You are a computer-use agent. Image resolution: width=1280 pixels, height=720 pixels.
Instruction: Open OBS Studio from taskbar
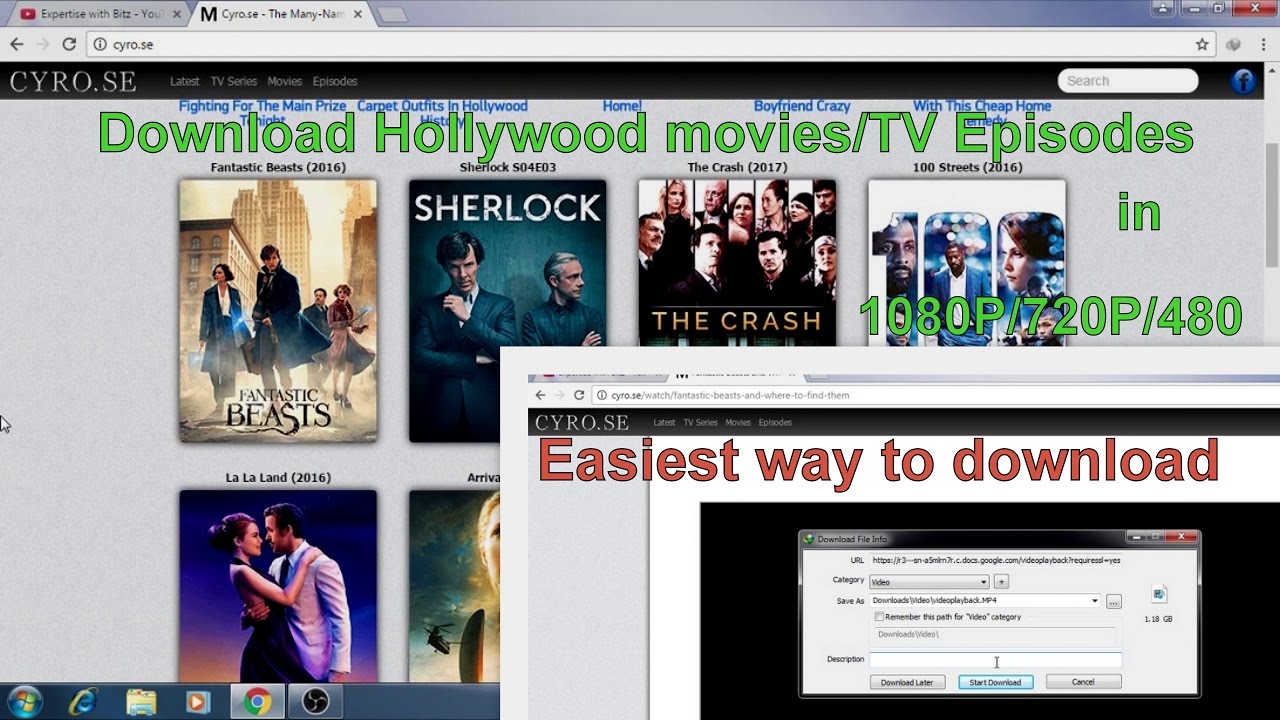coord(316,702)
